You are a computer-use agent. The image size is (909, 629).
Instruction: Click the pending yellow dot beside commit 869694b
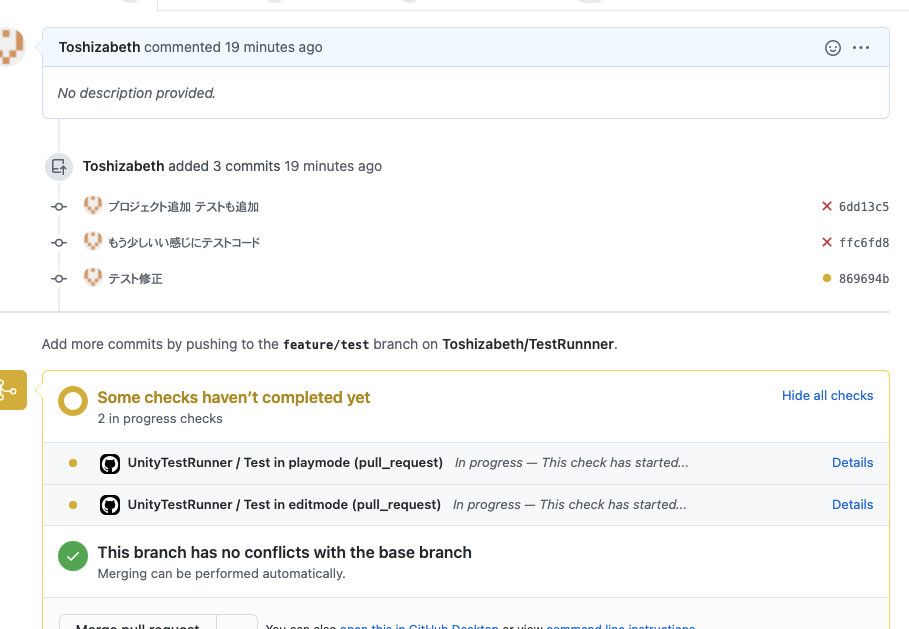827,279
